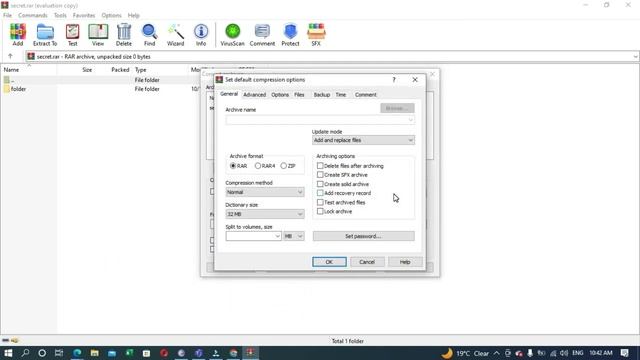Open the Wizard tool
Screen dimensions: 640x360
coord(176,35)
